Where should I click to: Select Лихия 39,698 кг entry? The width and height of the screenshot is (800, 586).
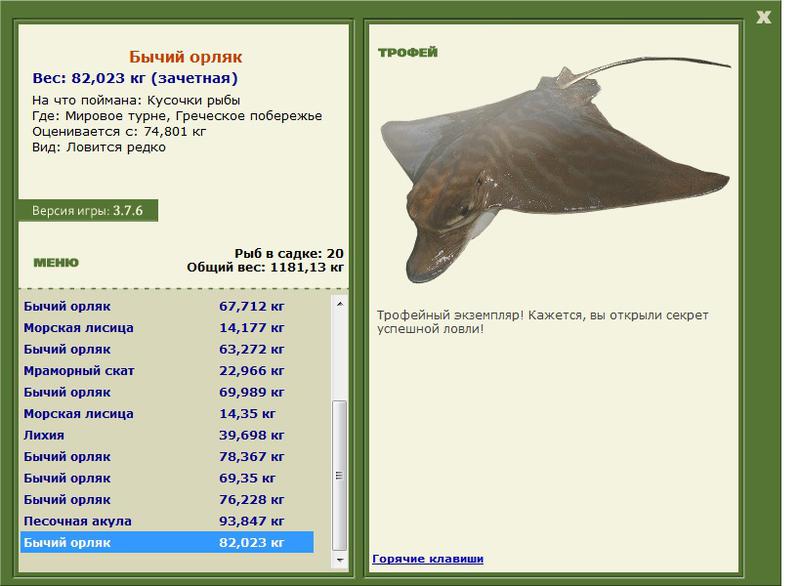coord(167,435)
